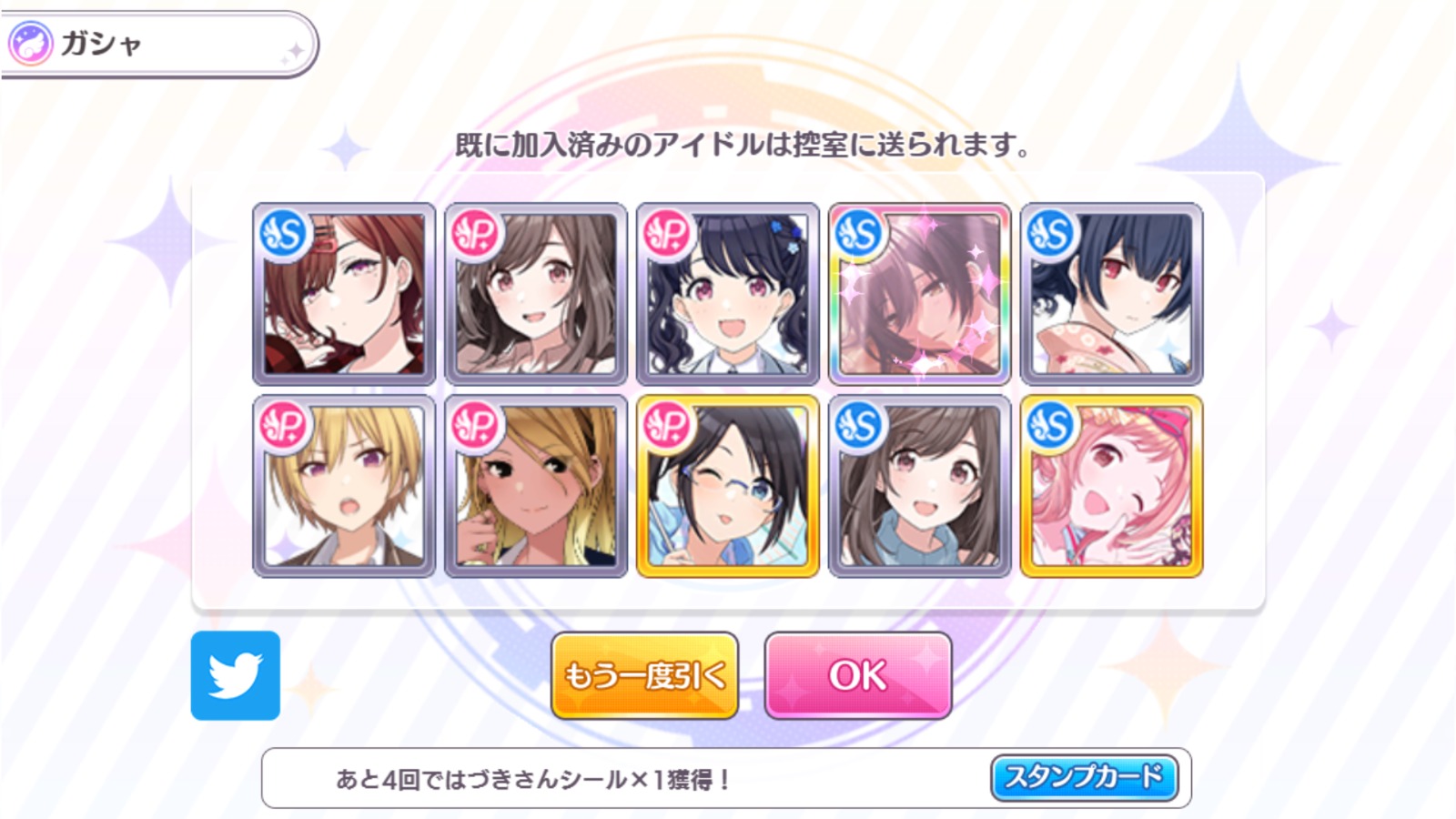
Task: Open the dark-haired idol in kimono card
Action: pyautogui.click(x=1111, y=294)
